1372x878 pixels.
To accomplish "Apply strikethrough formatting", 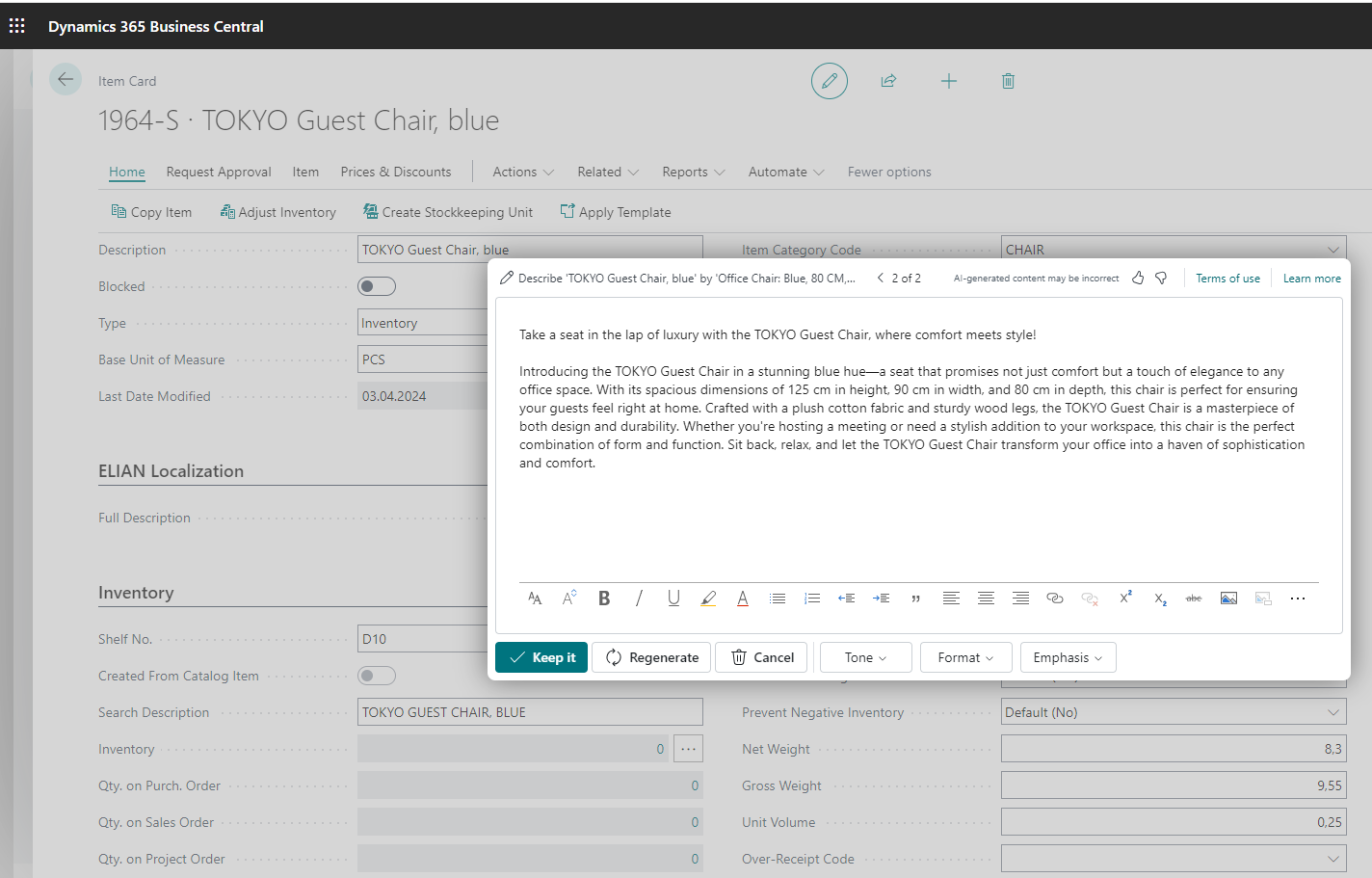I will (x=1194, y=599).
